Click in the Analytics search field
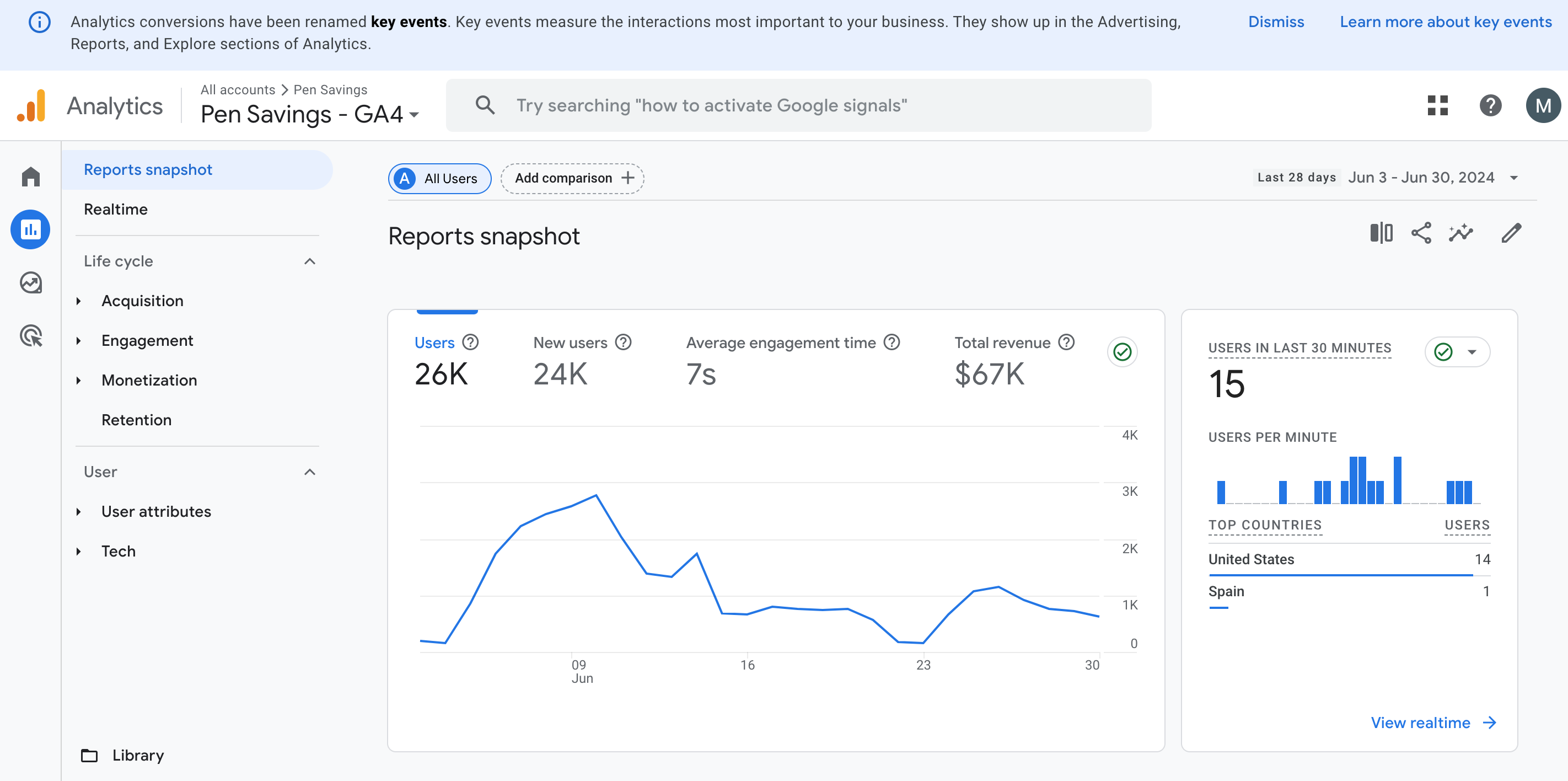This screenshot has height=781, width=1568. [x=798, y=105]
